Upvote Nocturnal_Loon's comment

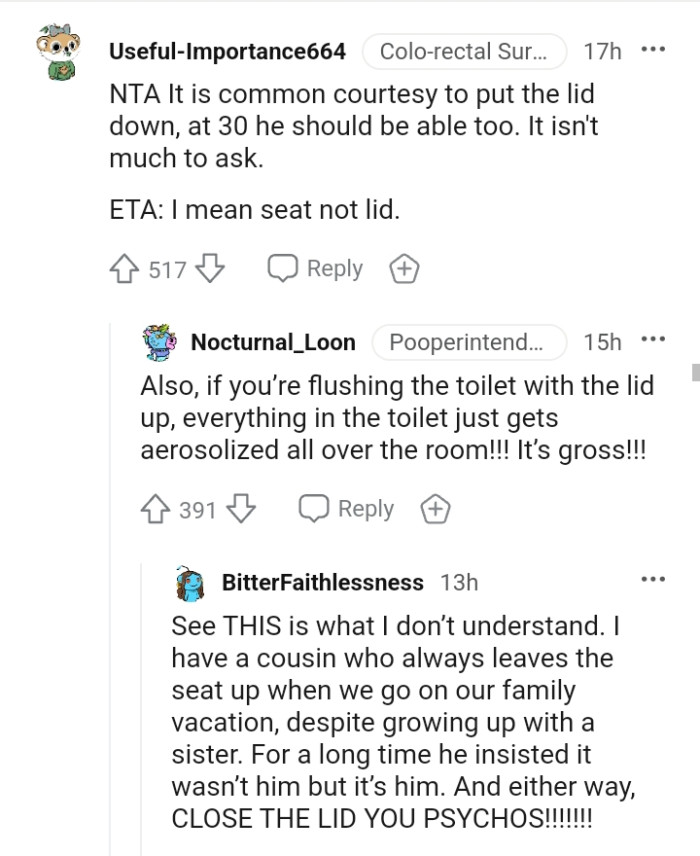157,509
